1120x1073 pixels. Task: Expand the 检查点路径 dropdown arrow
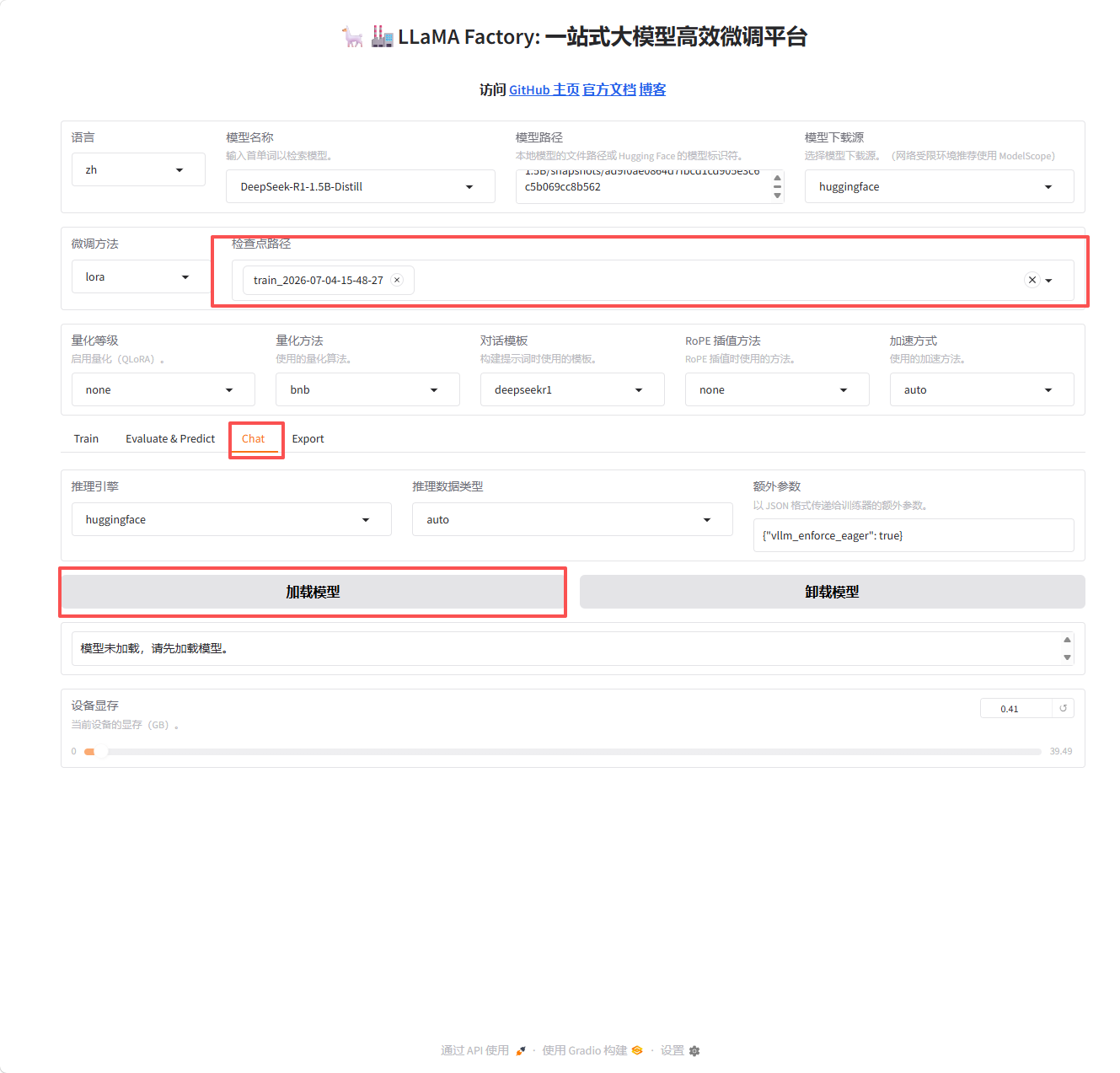pyautogui.click(x=1049, y=281)
